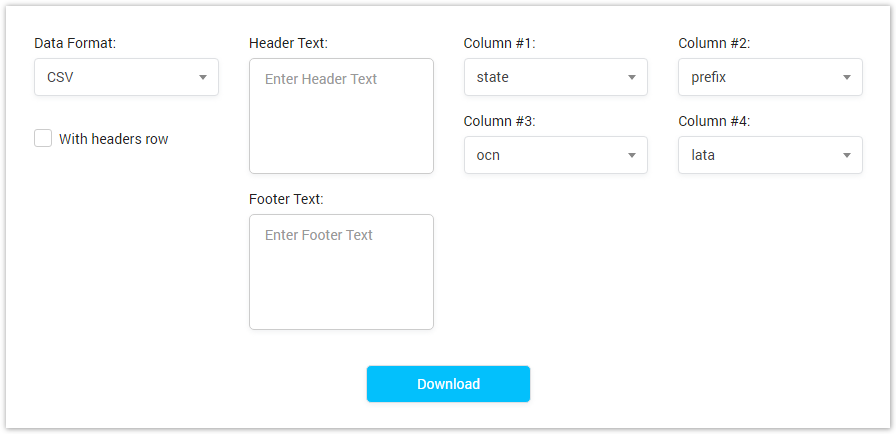Focus the Enter Header Text box
896x434 pixels.
[341, 116]
